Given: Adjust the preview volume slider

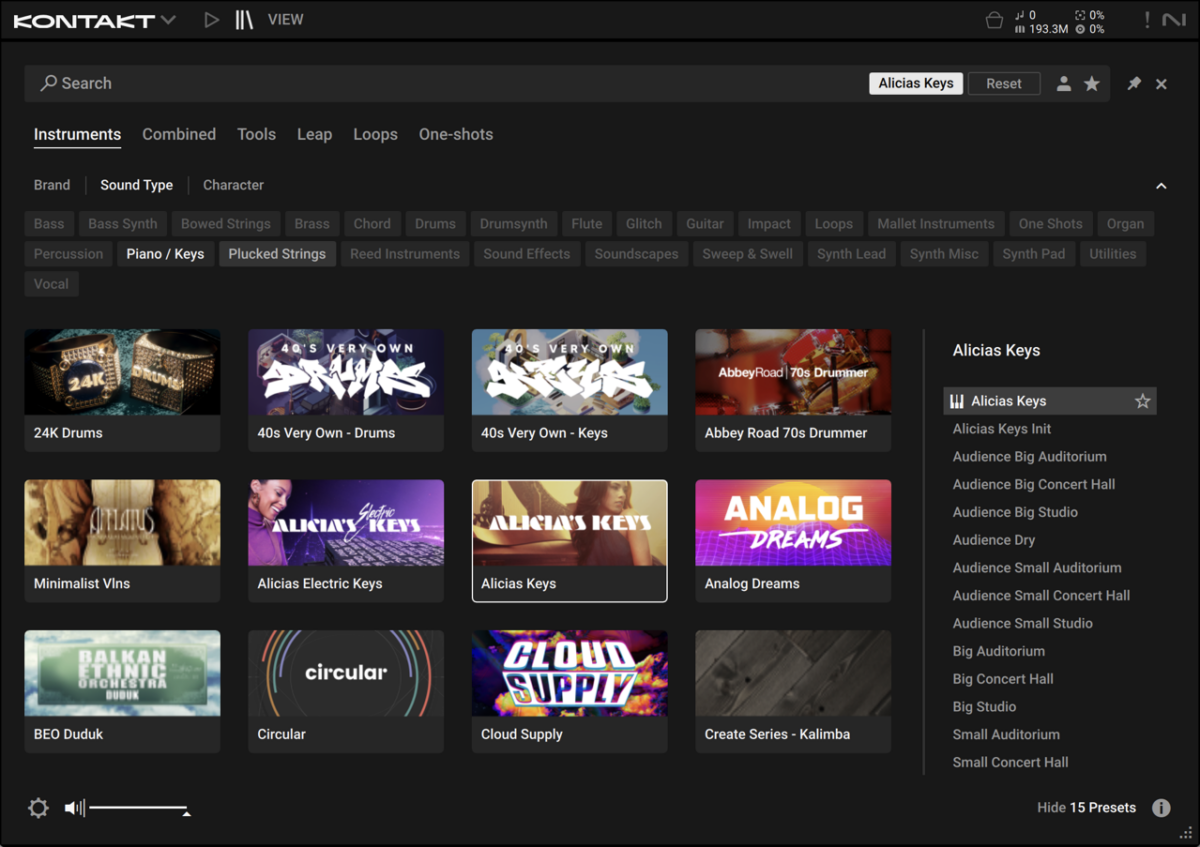Looking at the screenshot, I should click(138, 807).
